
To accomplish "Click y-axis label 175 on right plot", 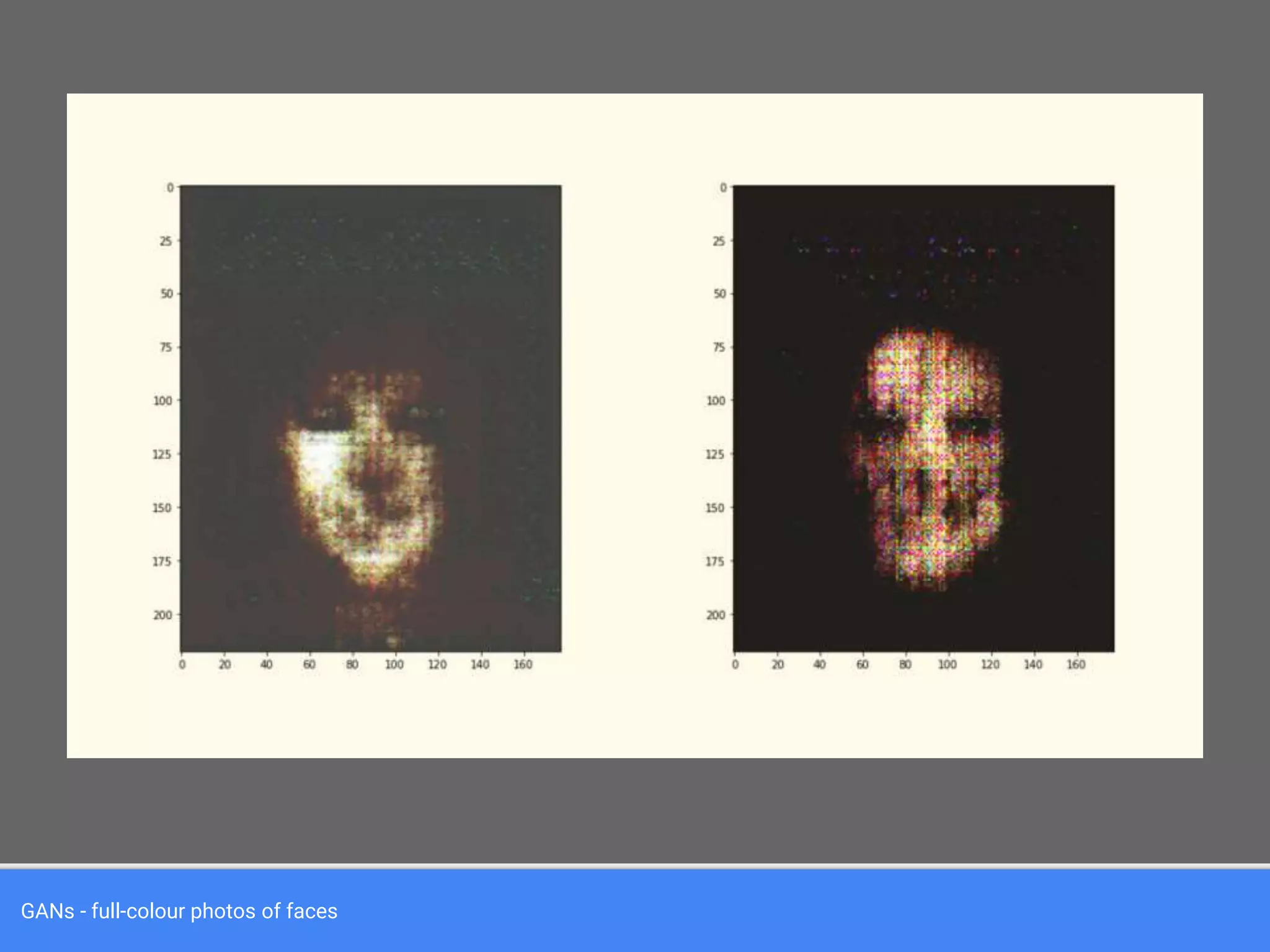I will 715,562.
